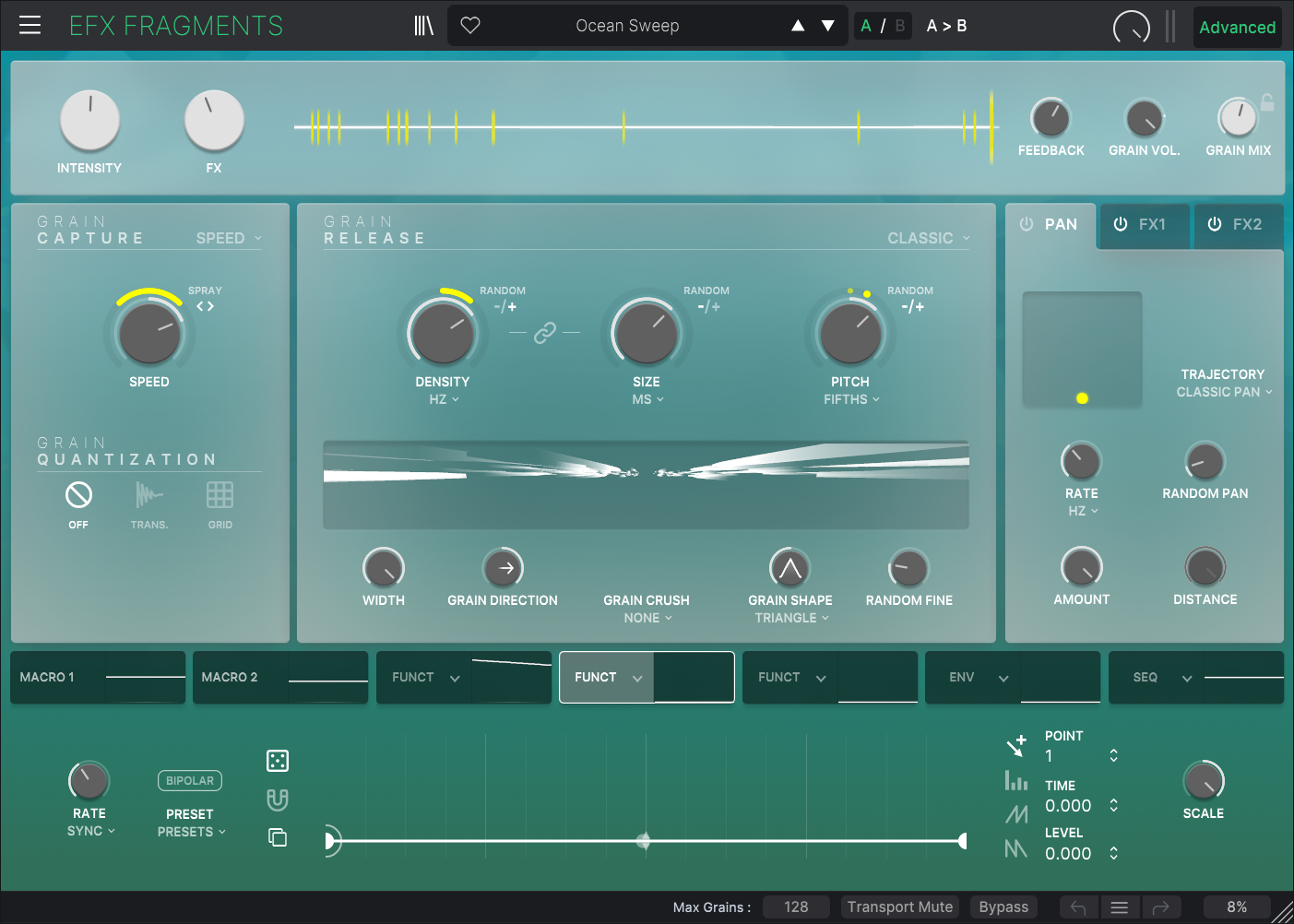Favorite the preset with the heart icon
The width and height of the screenshot is (1294, 924).
tap(470, 26)
